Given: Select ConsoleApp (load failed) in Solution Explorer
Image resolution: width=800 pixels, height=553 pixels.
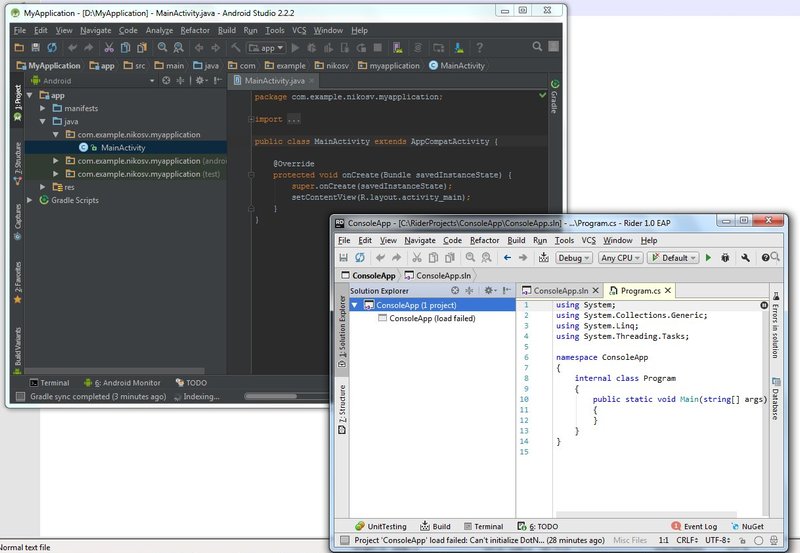Looking at the screenshot, I should click(x=432, y=318).
